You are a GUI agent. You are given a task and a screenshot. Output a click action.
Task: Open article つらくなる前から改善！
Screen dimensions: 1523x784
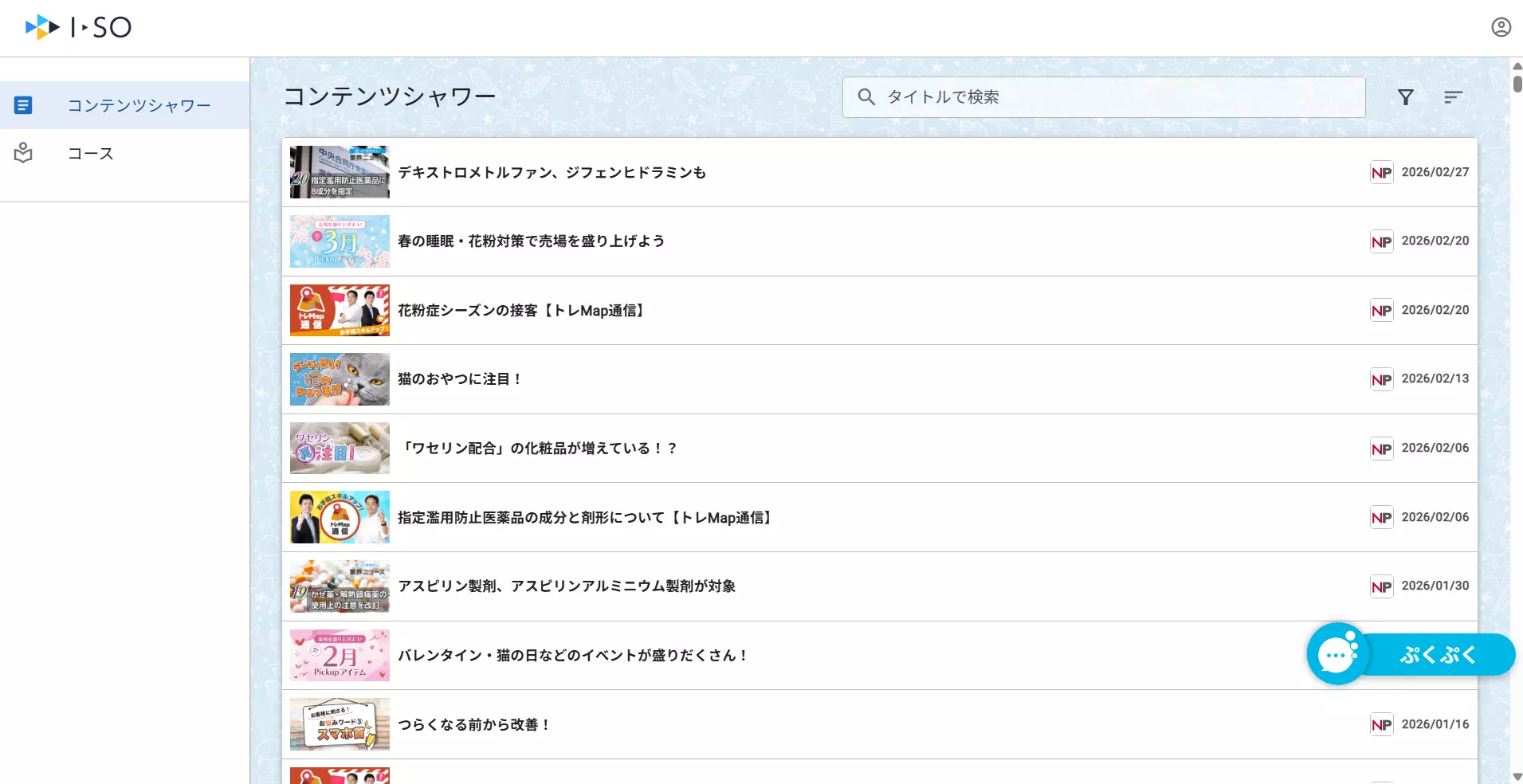click(474, 724)
